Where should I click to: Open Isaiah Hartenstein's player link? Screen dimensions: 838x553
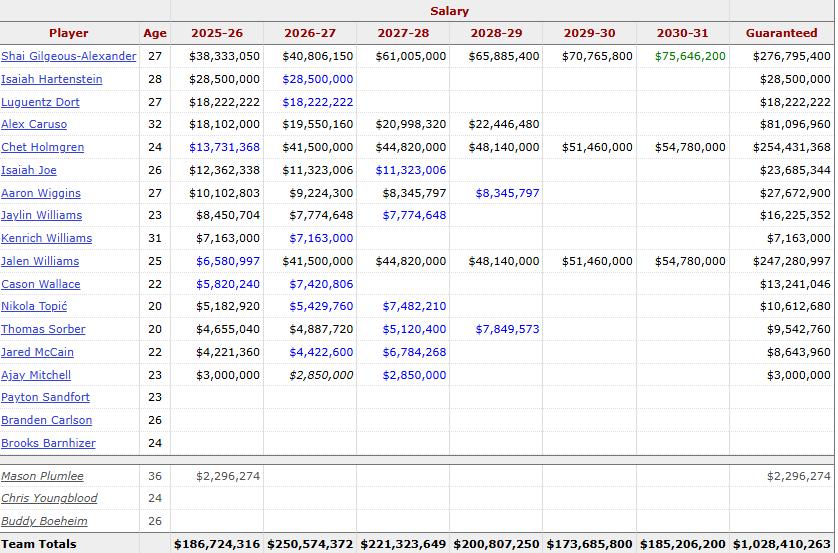pos(52,79)
